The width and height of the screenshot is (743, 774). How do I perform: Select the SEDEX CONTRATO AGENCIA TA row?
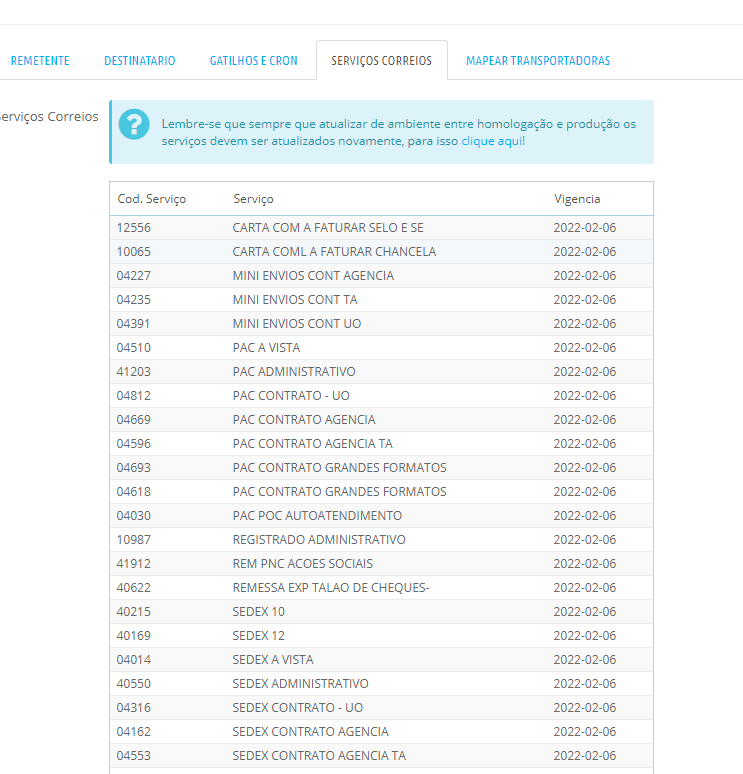tap(319, 756)
